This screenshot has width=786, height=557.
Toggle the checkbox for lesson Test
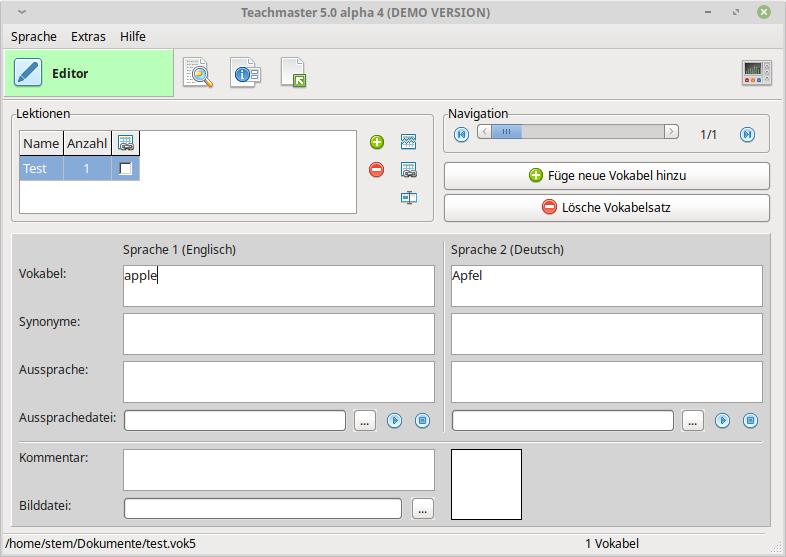click(125, 169)
